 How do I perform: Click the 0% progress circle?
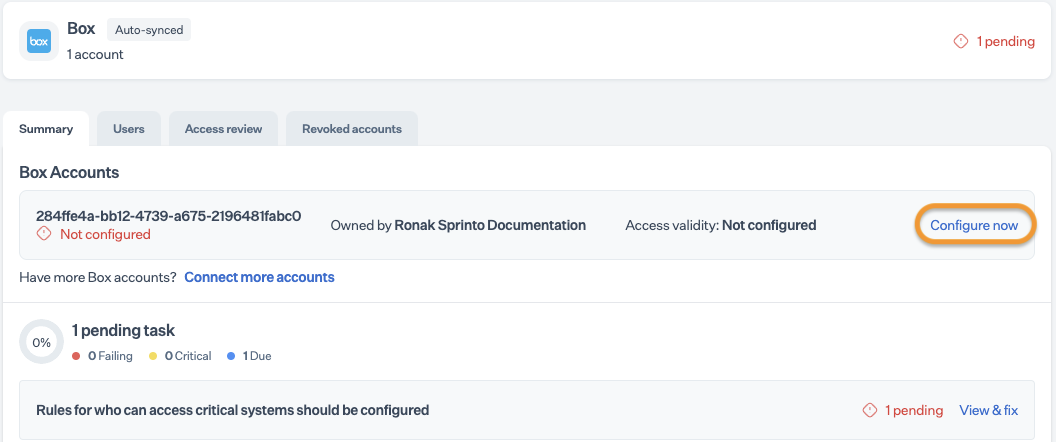42,342
